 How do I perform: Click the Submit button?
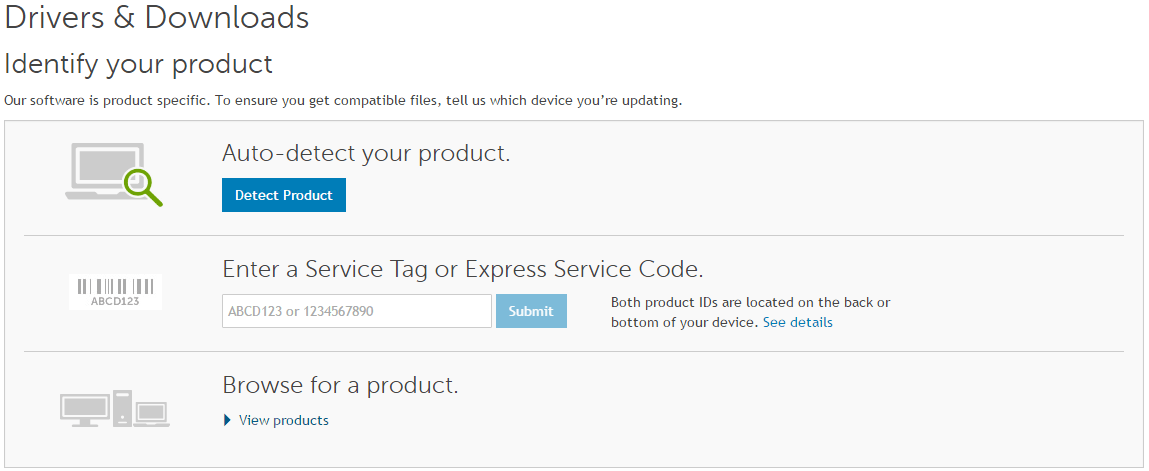tap(531, 311)
